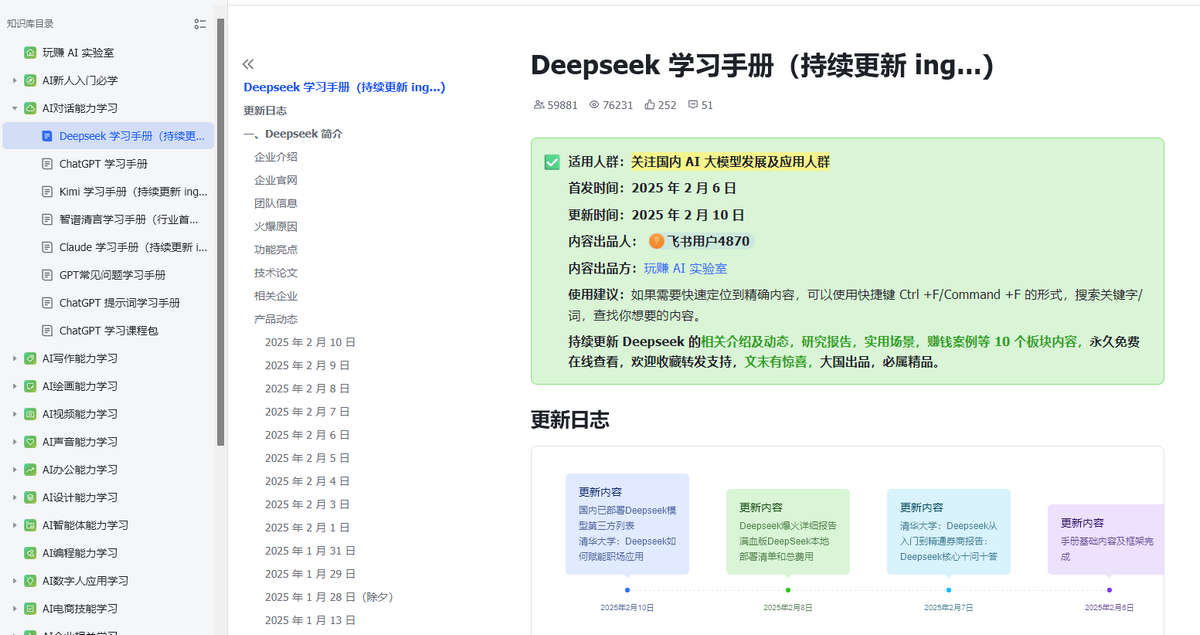1200x635 pixels.
Task: Expand the AI新人入门必学 tree node arrow
Action: point(14,80)
